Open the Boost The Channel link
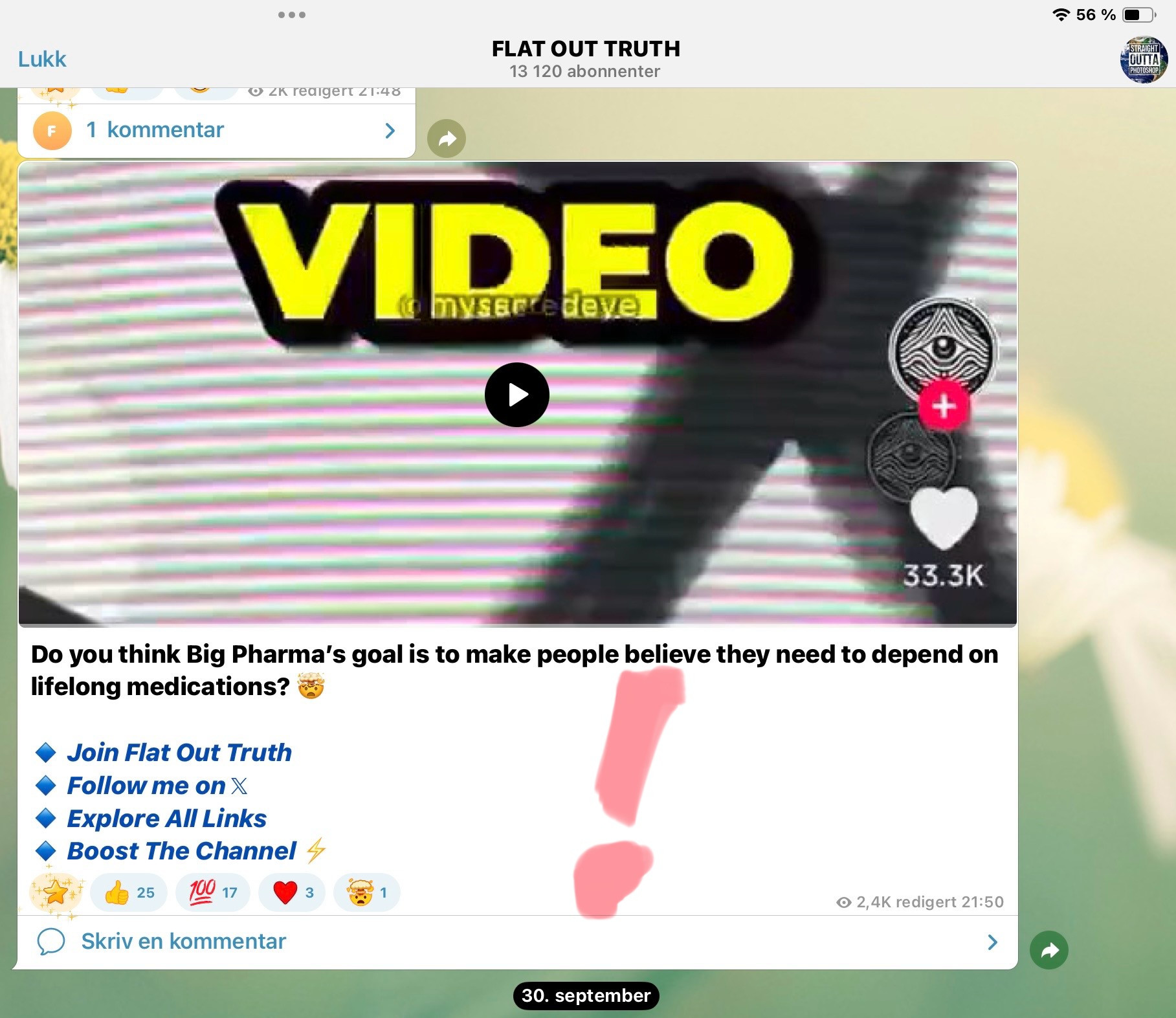Screen dimensions: 1176x1018 181,851
